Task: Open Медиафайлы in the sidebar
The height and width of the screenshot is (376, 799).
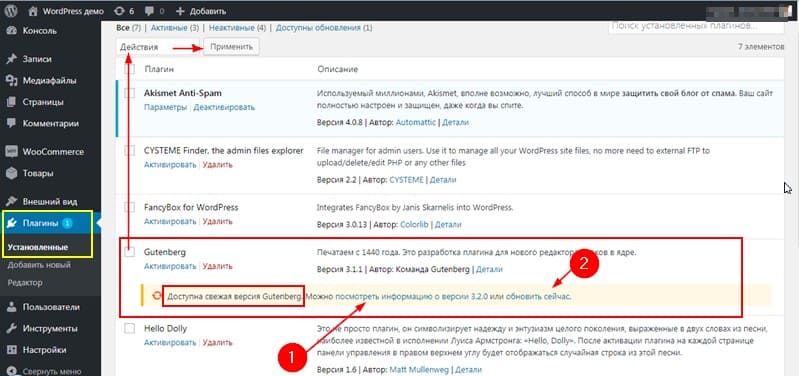Action: click(x=49, y=80)
